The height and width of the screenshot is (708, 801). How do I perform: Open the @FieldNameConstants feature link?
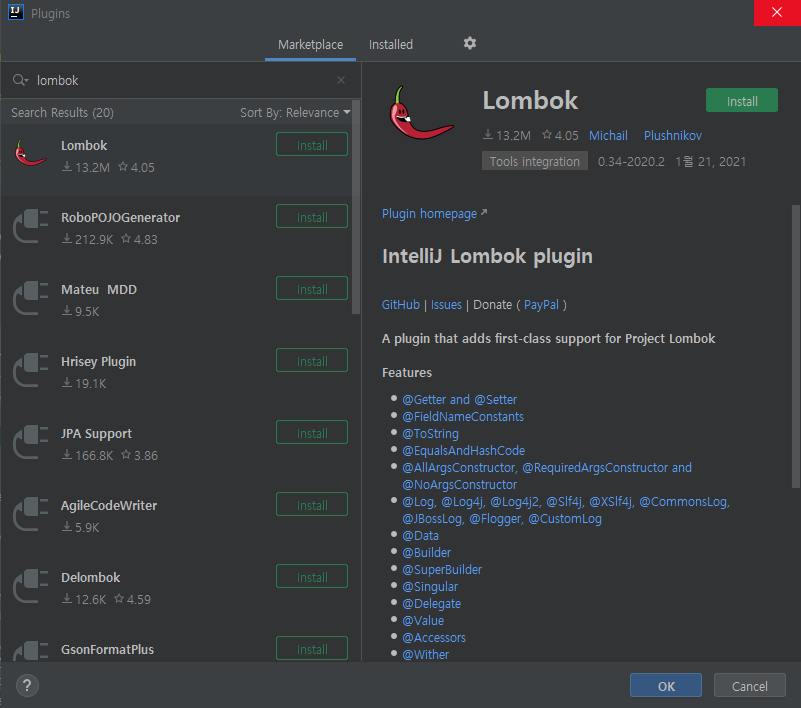(x=463, y=416)
